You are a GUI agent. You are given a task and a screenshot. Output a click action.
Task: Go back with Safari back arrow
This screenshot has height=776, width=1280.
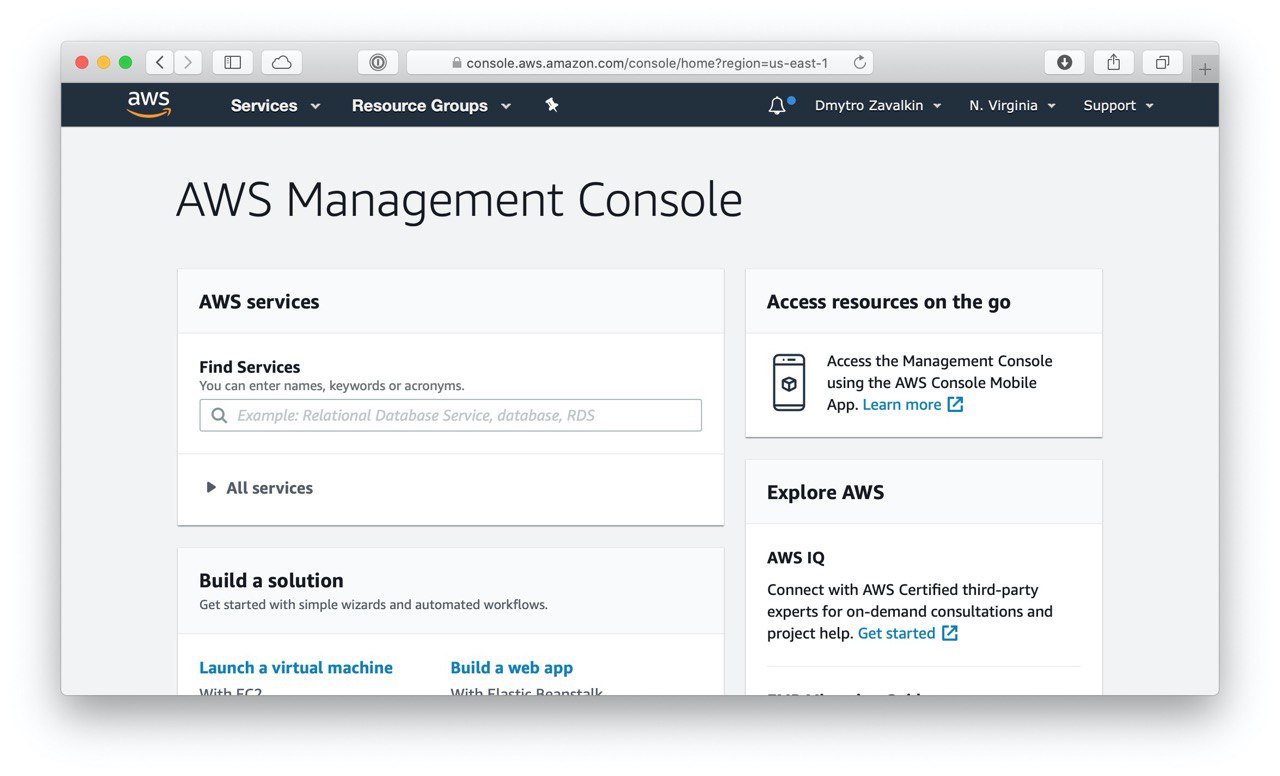pos(160,62)
